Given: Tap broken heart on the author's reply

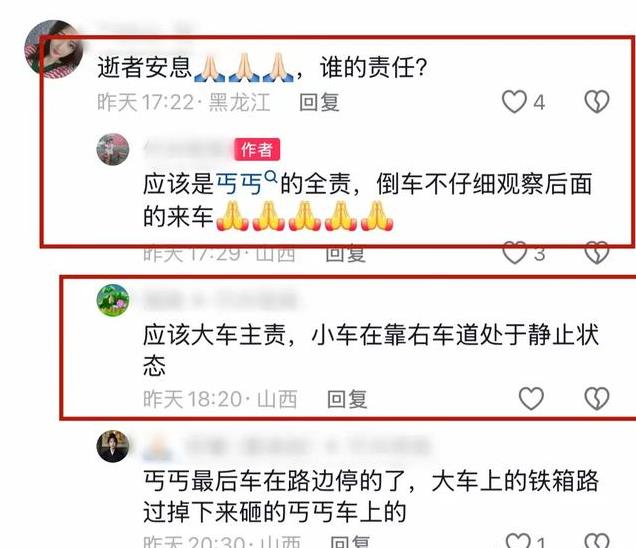Looking at the screenshot, I should tap(597, 254).
